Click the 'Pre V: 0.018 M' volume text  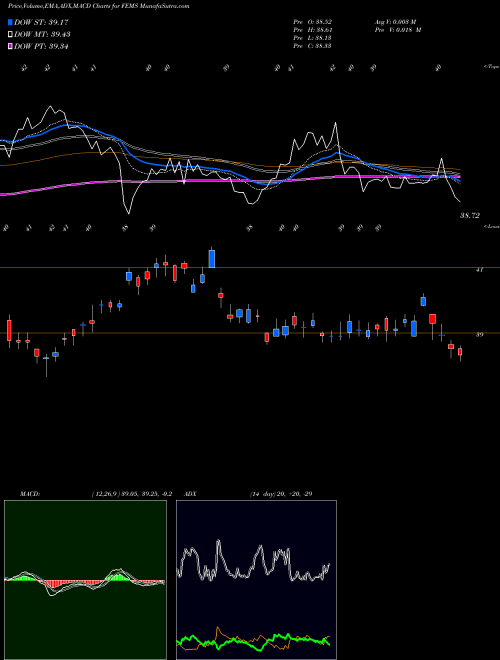click(x=398, y=30)
